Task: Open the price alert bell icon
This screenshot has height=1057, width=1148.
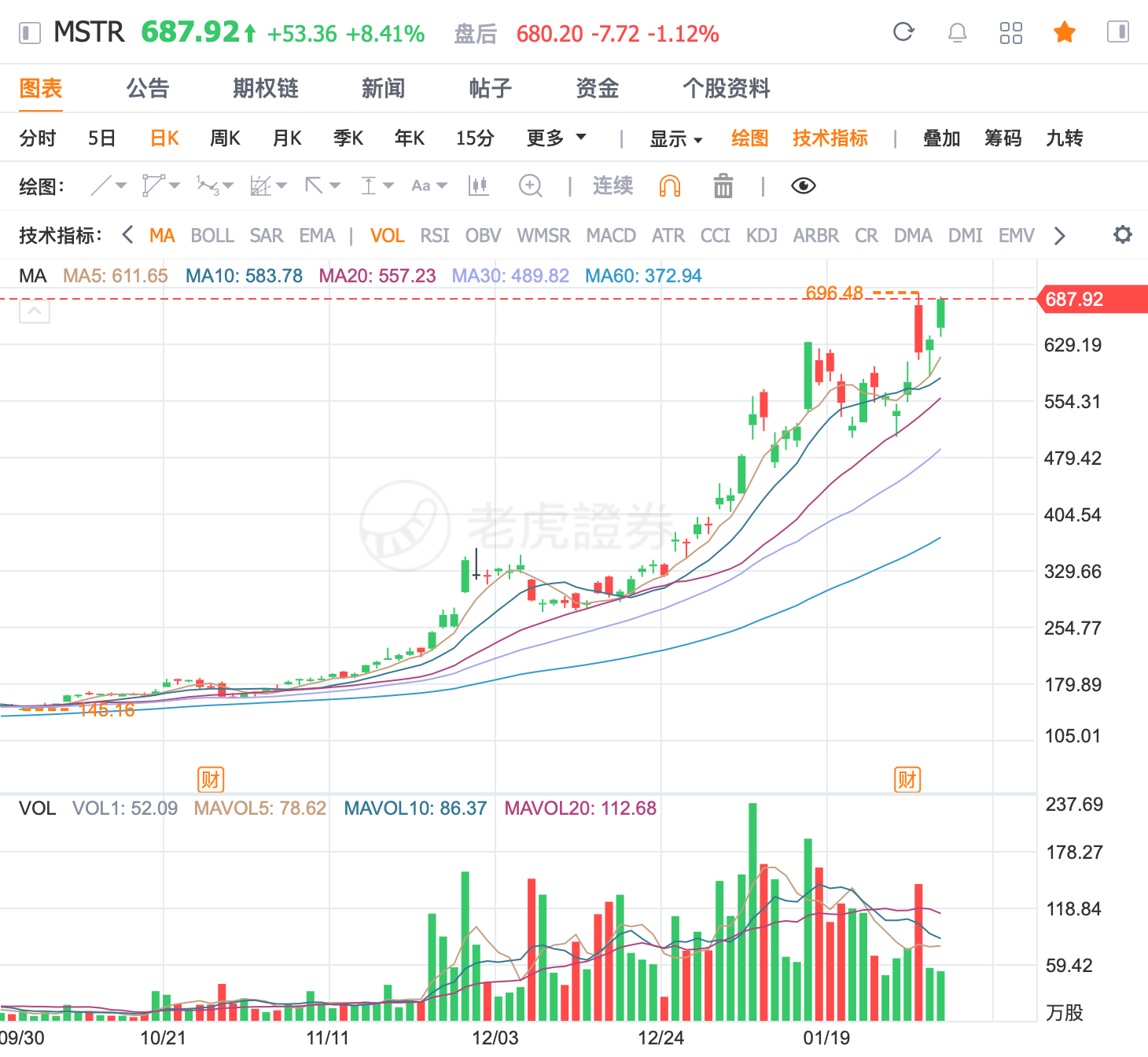Action: click(957, 32)
